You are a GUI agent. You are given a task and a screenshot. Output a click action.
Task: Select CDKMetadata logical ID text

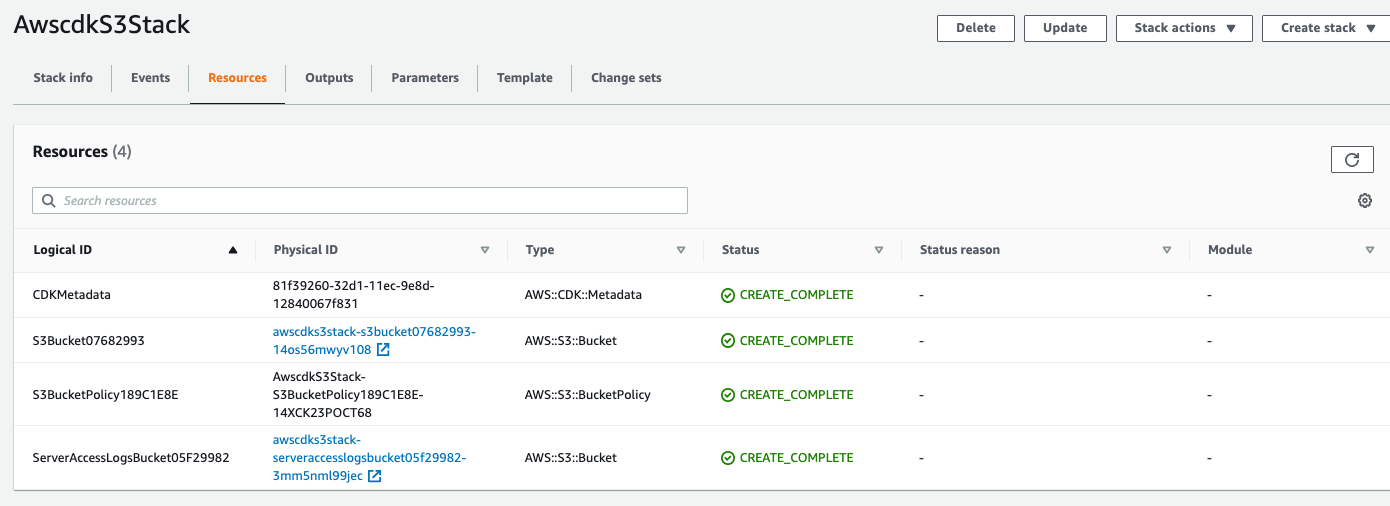point(71,295)
